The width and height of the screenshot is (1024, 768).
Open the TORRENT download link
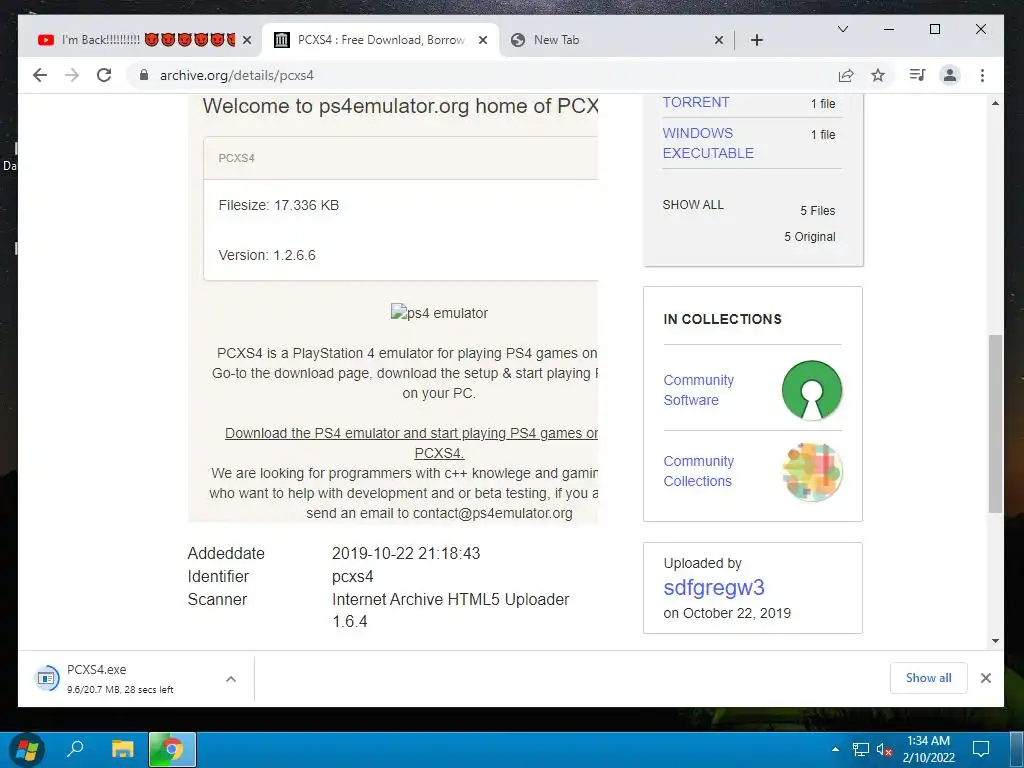tap(696, 102)
